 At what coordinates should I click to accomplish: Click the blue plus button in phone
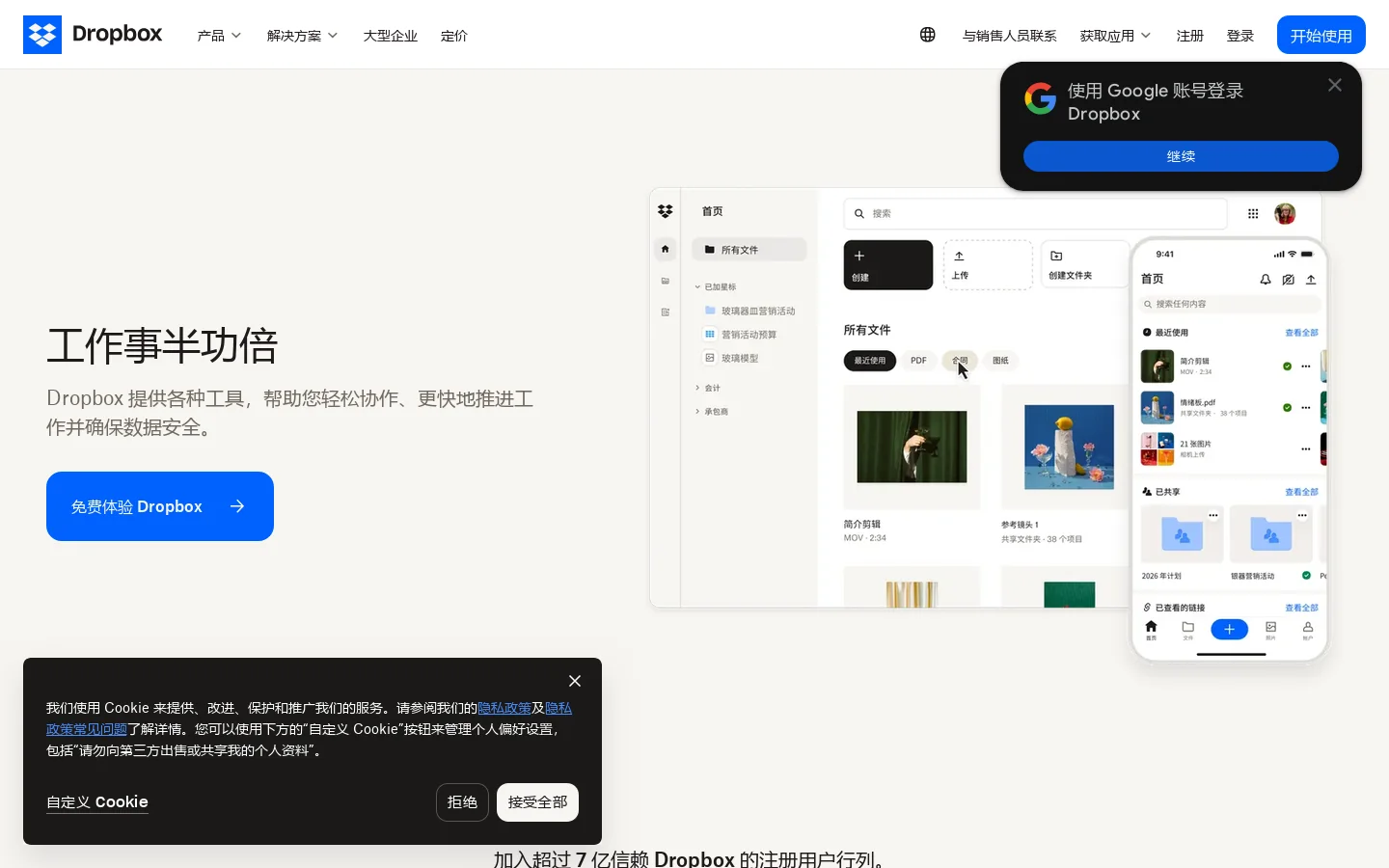[x=1229, y=630]
